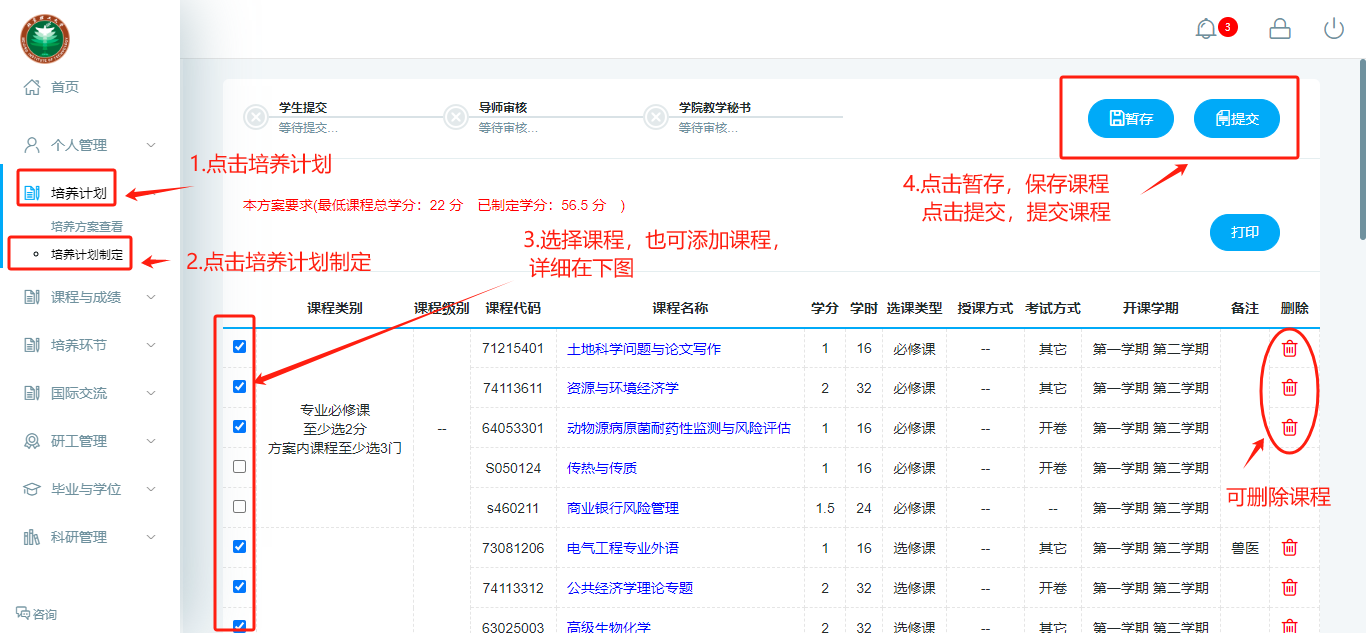Go to 首页 in the sidebar
The height and width of the screenshot is (633, 1366).
64,87
